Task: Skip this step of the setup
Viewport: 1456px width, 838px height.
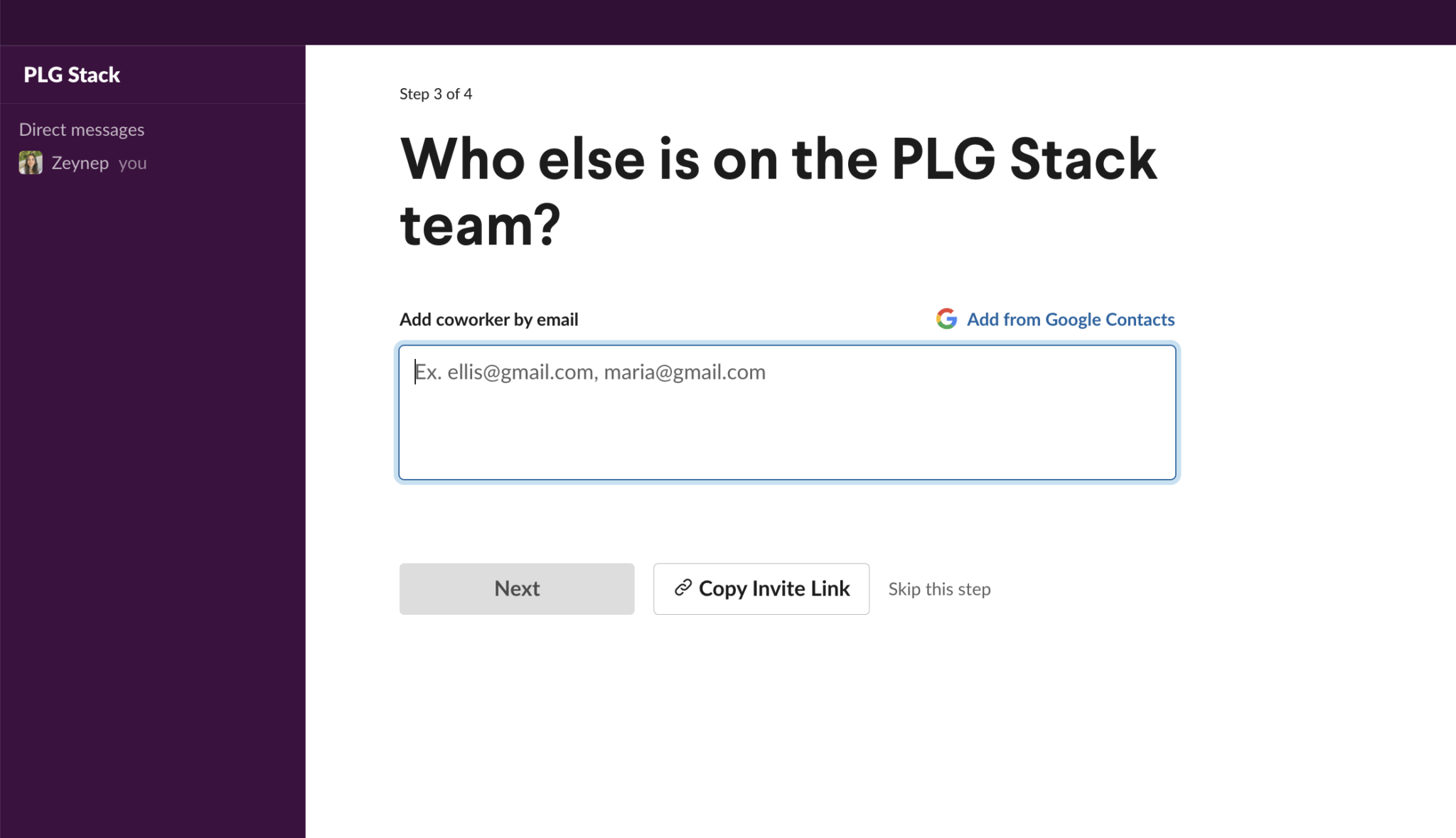Action: click(939, 589)
